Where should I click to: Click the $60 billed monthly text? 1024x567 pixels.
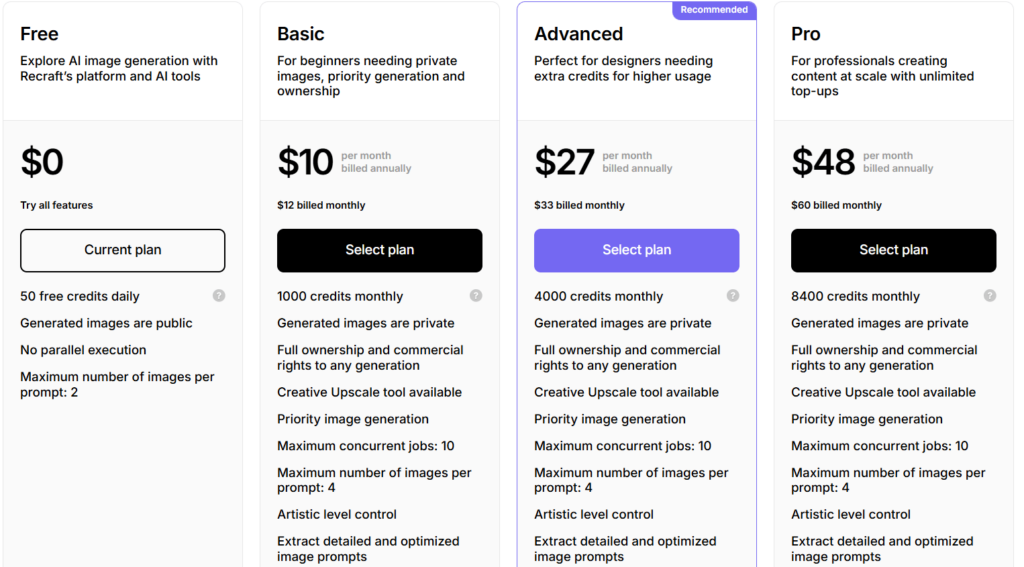(836, 205)
